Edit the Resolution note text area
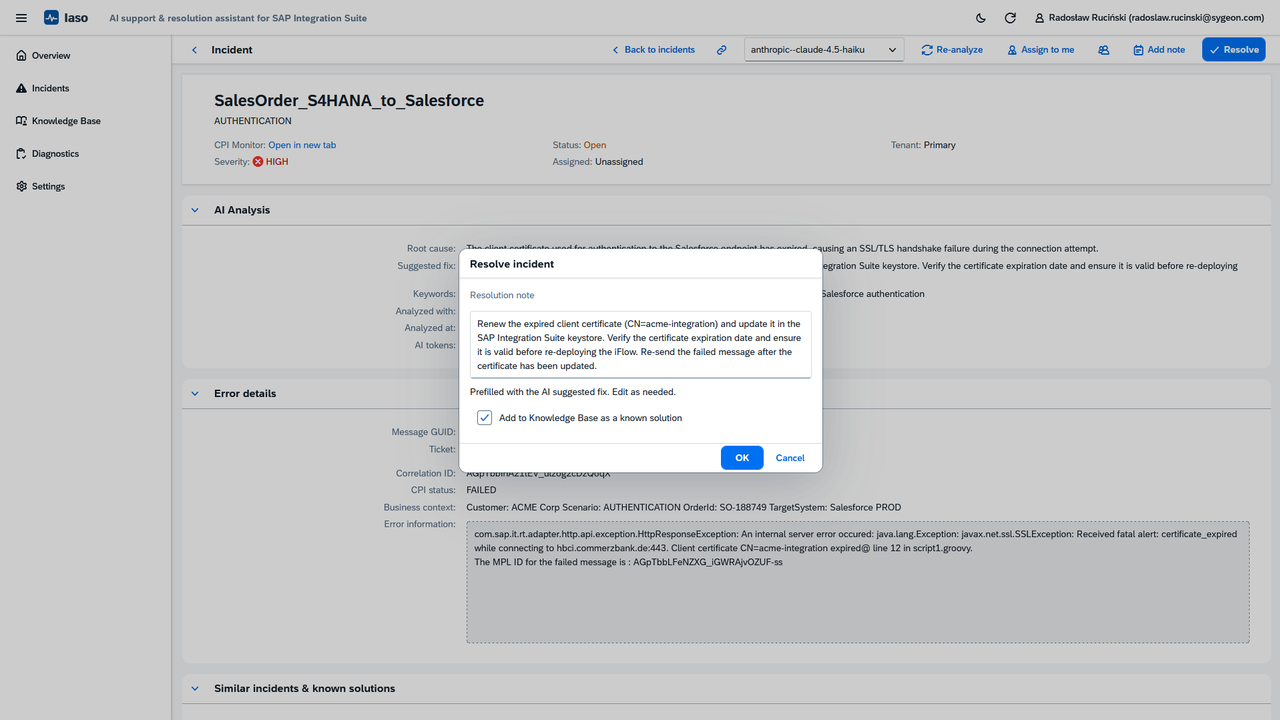Image resolution: width=1280 pixels, height=720 pixels. coord(640,345)
